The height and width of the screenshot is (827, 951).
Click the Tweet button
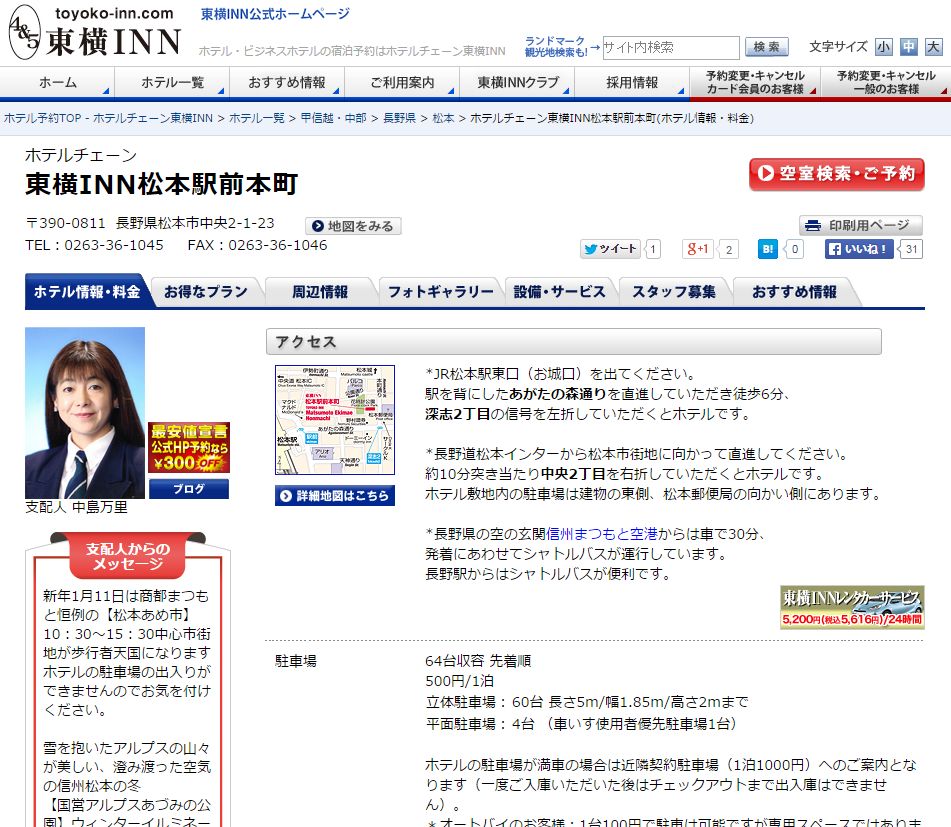pyautogui.click(x=610, y=249)
